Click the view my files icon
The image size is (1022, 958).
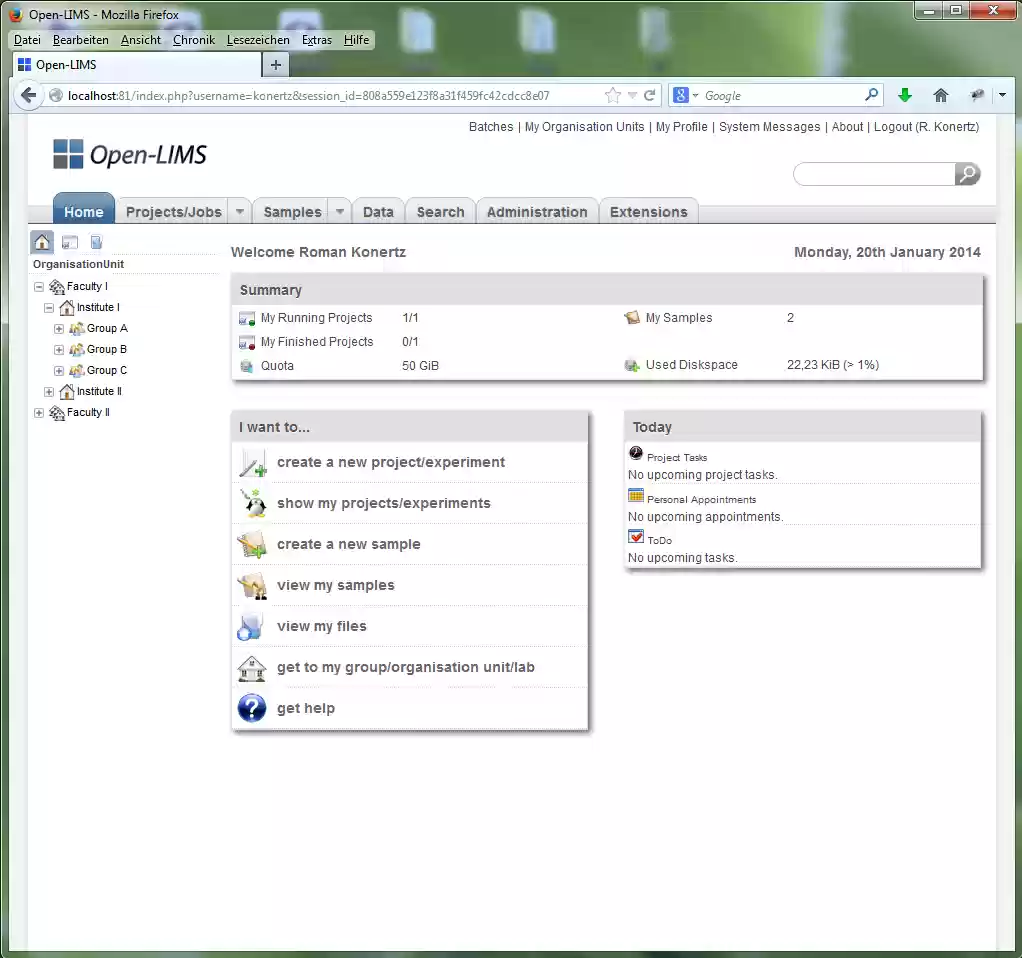[251, 626]
